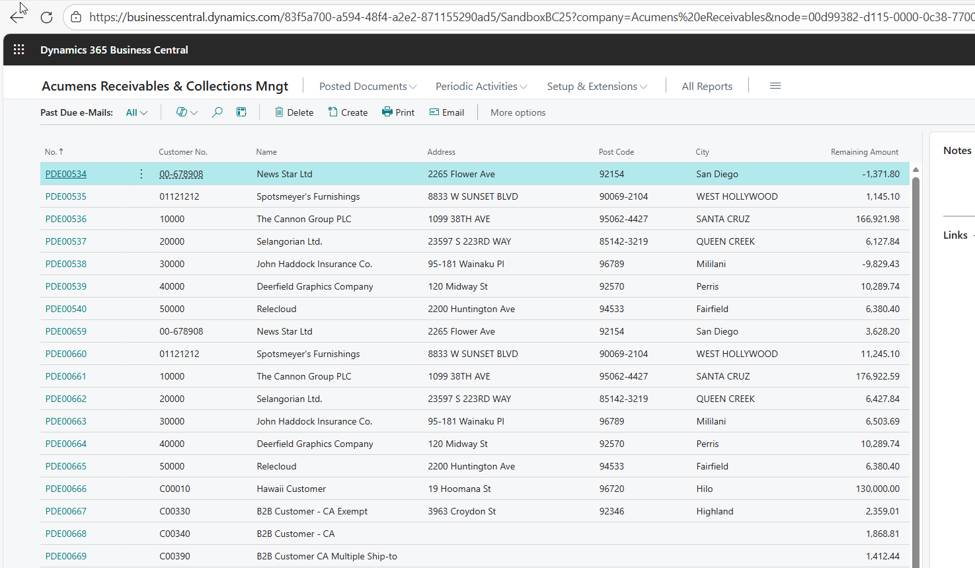Select B2B Customer CA Multiple Ship-to cell
This screenshot has width=975, height=568.
tap(326, 556)
